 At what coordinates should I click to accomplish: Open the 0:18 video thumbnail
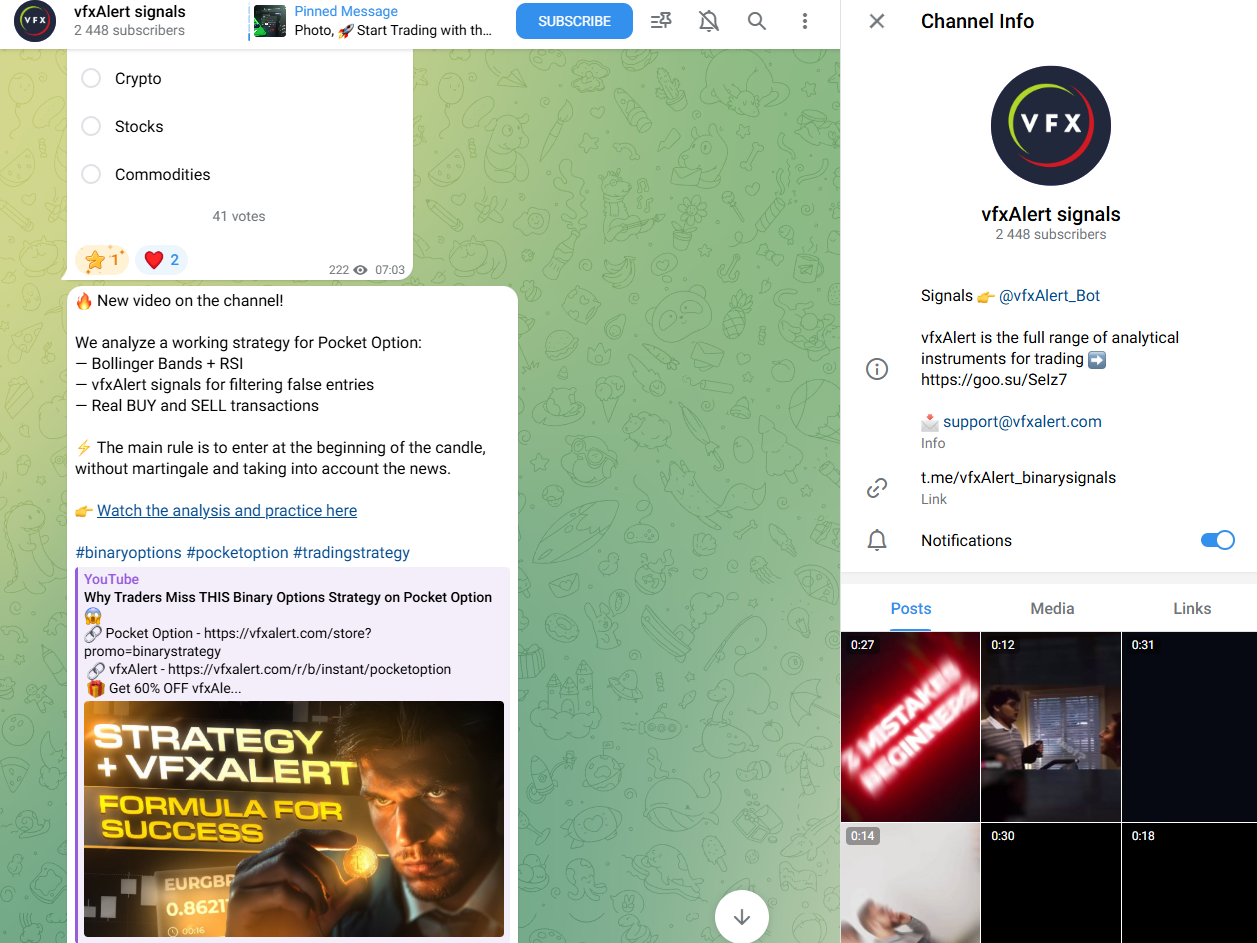(x=1190, y=883)
